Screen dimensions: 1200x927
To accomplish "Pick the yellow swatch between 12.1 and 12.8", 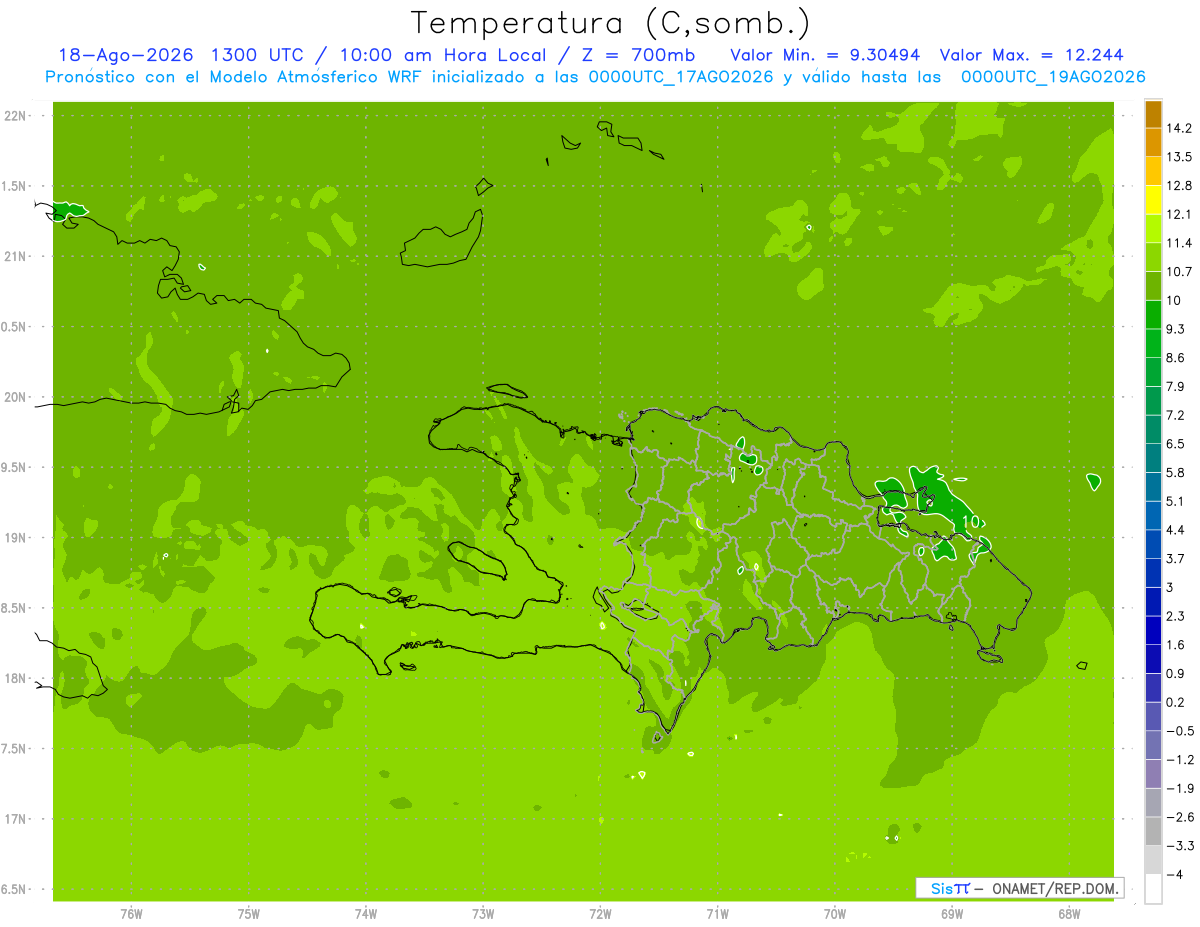I will 1153,200.
